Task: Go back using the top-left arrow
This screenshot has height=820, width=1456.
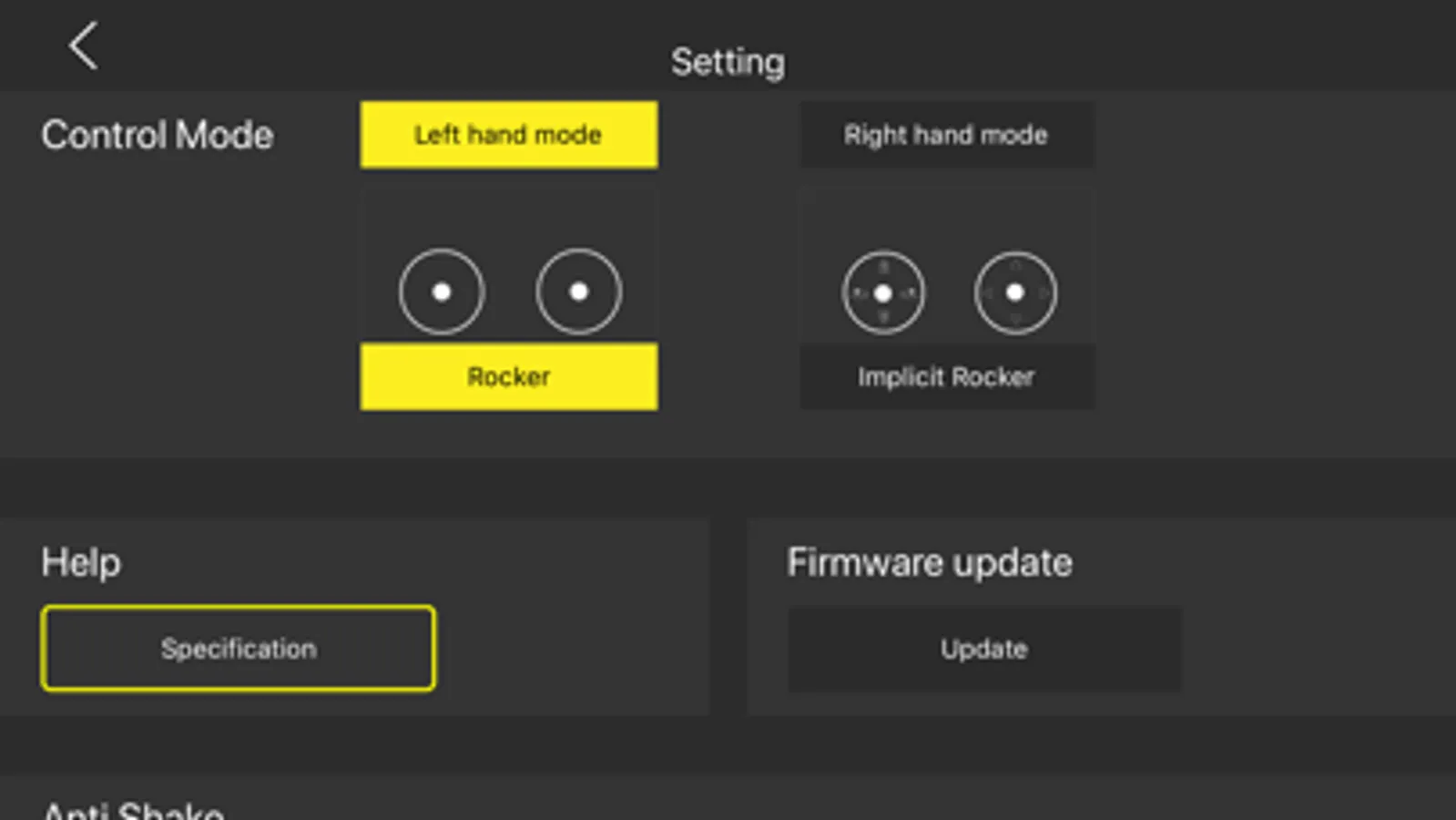Action: click(x=84, y=46)
